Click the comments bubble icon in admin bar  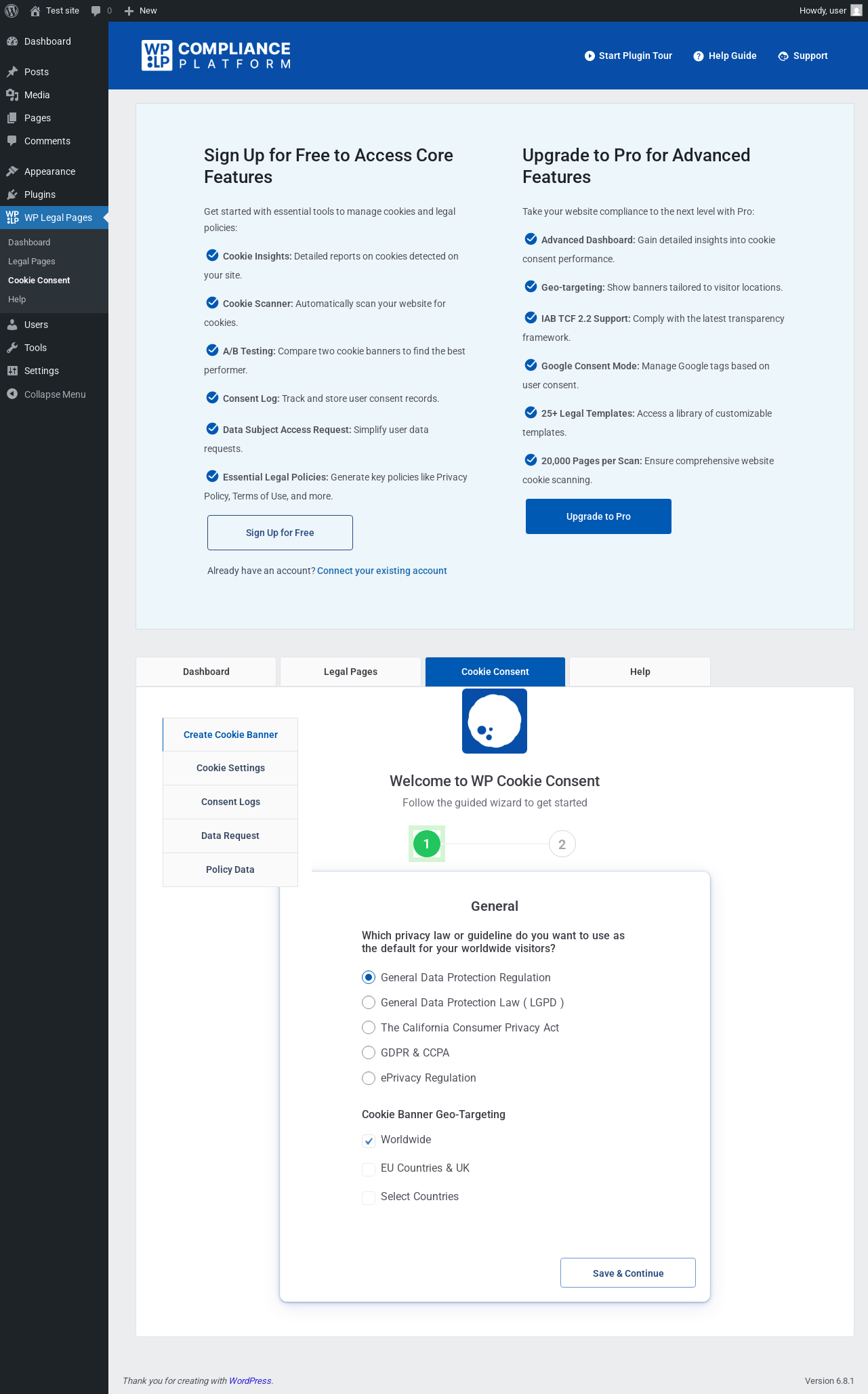(96, 11)
